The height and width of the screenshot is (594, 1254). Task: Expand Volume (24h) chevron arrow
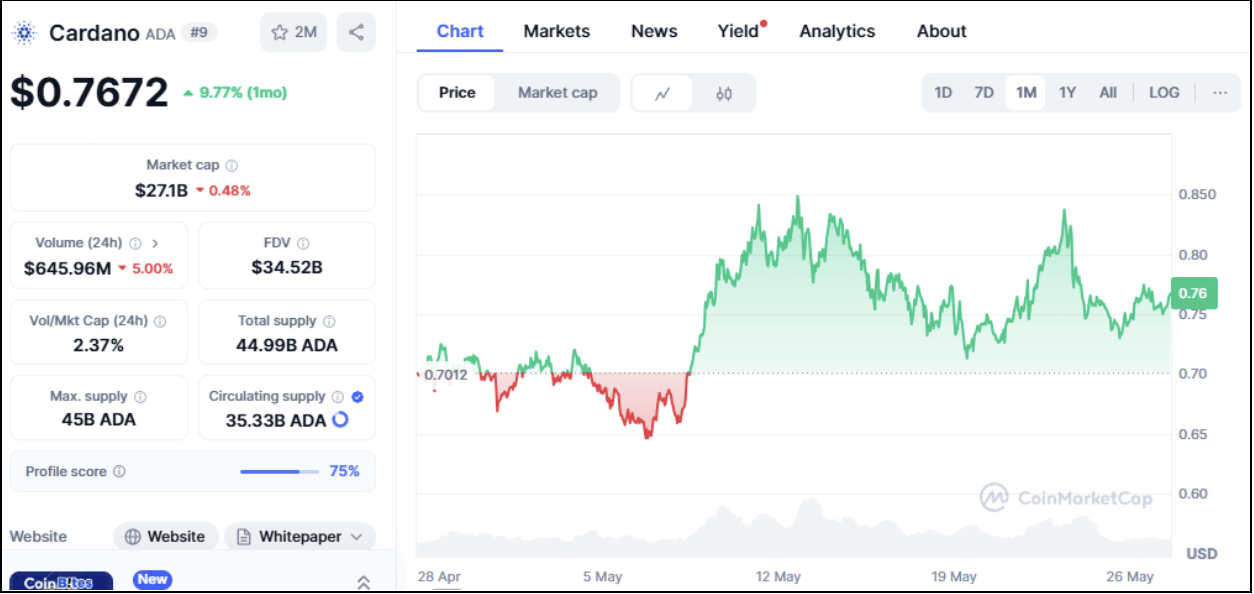click(155, 243)
